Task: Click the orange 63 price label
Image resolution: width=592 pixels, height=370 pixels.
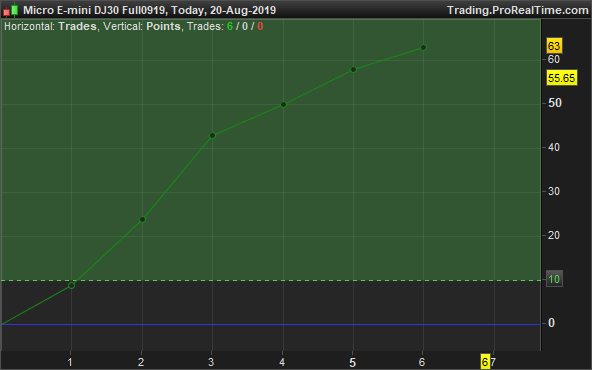Action: (554, 46)
